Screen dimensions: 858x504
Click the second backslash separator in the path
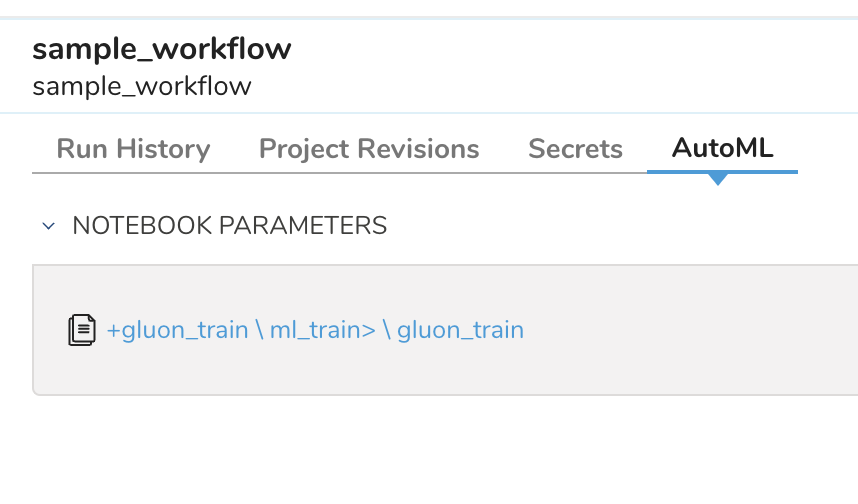pos(386,330)
